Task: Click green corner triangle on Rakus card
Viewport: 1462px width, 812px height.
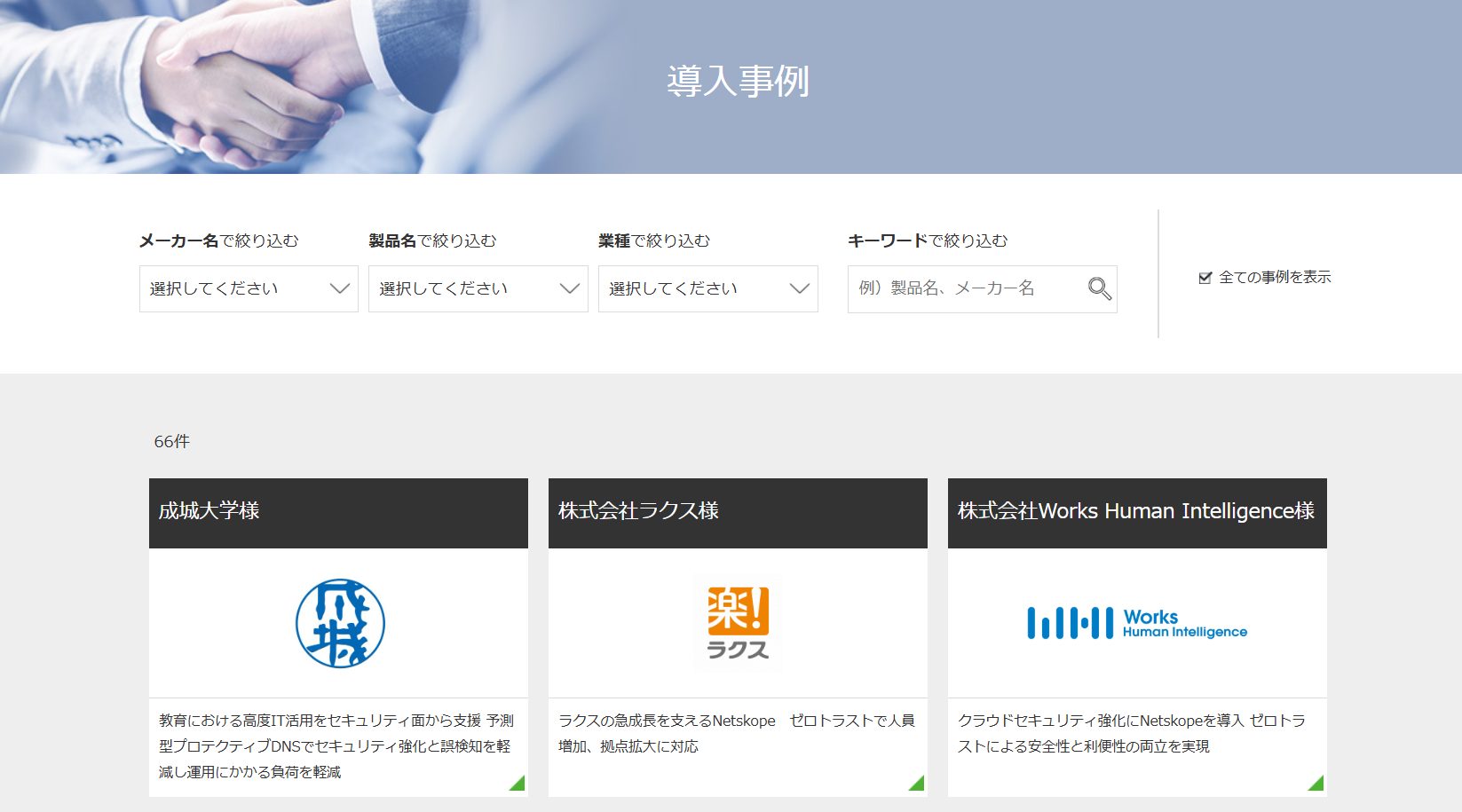Action: point(915,781)
